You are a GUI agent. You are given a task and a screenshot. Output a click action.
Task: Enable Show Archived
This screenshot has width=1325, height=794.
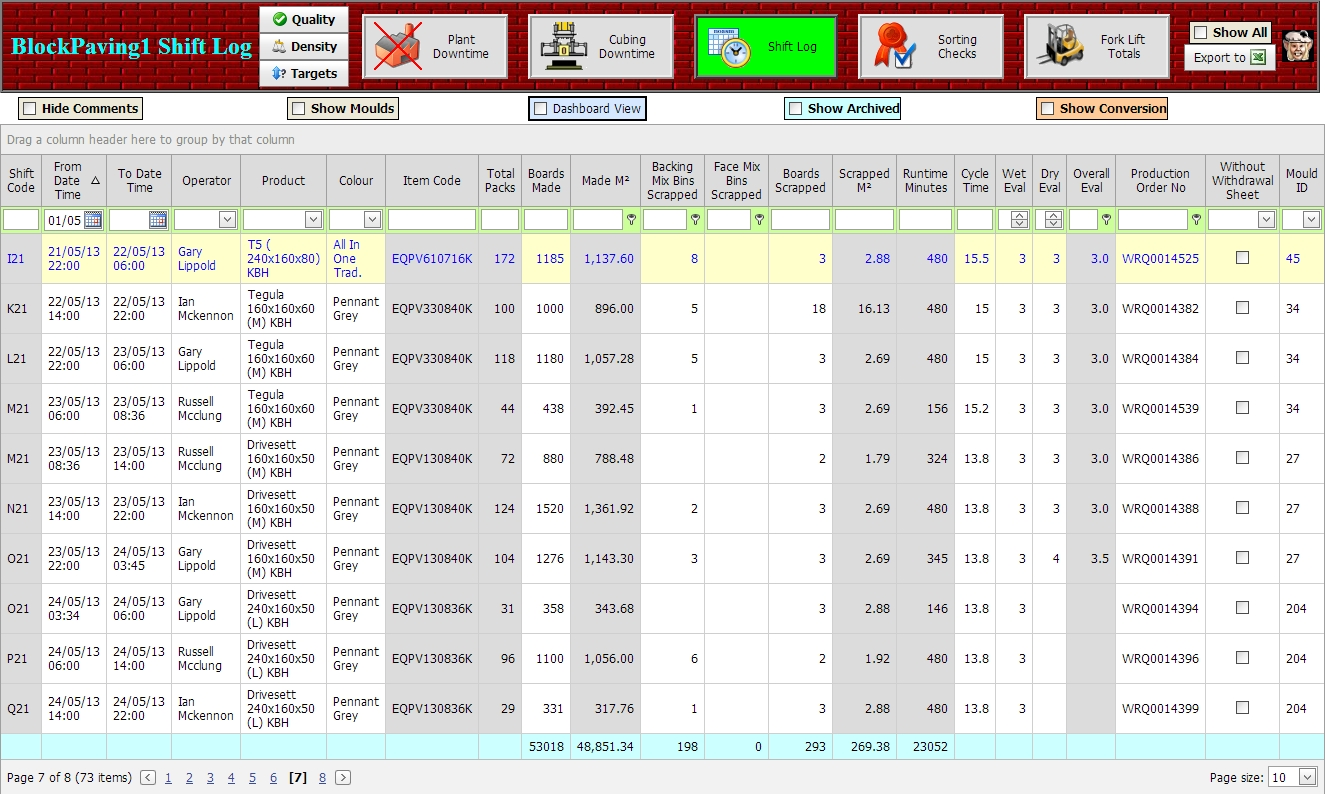click(796, 108)
